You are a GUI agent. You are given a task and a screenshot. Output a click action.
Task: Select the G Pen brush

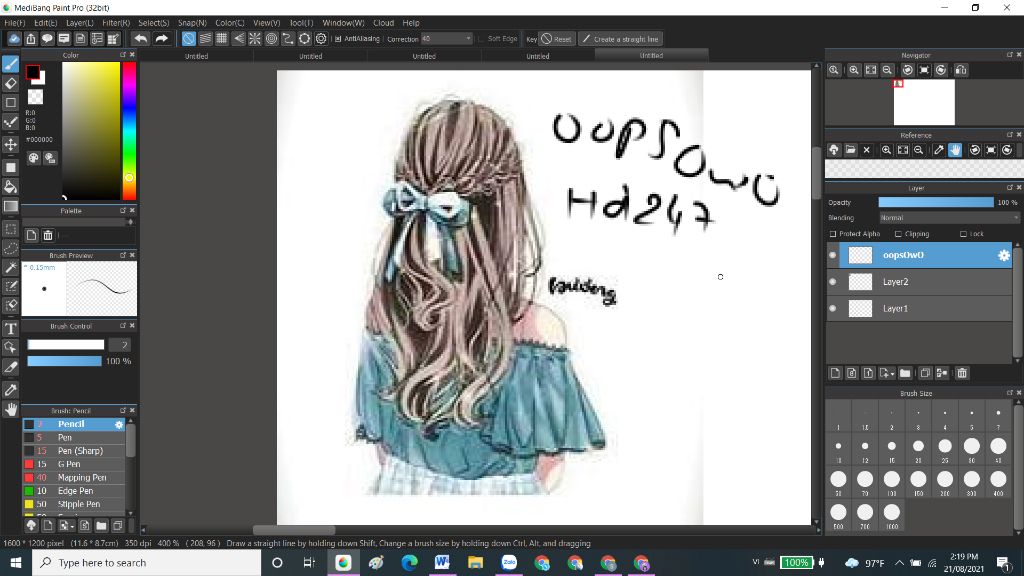pos(70,464)
